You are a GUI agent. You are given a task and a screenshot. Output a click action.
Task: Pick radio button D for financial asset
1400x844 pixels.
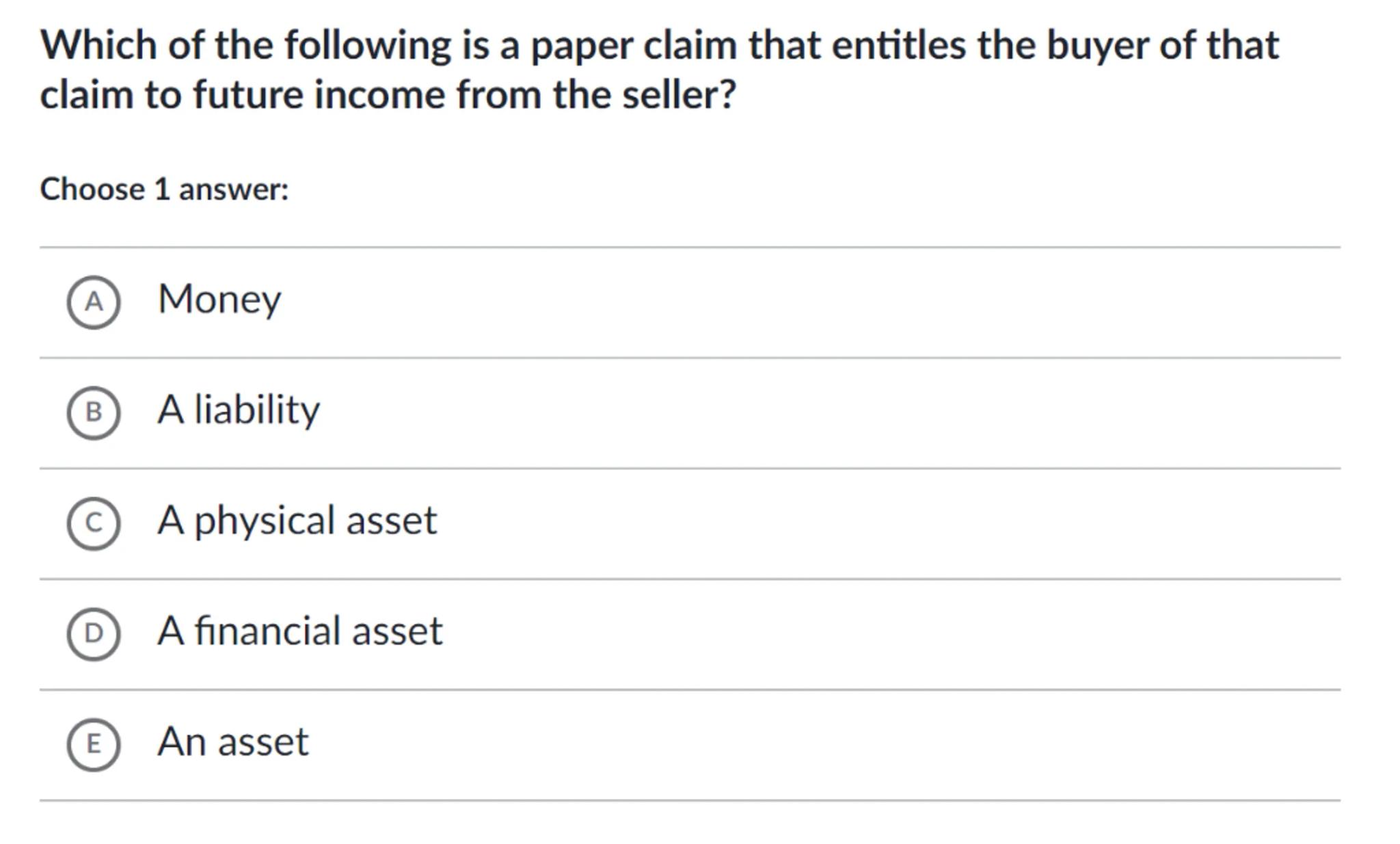pyautogui.click(x=94, y=633)
